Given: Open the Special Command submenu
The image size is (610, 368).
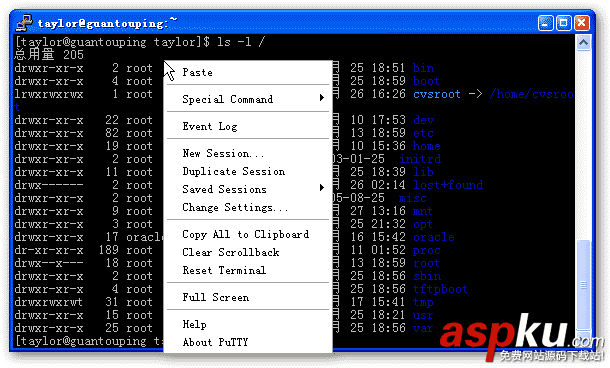Looking at the screenshot, I should (x=248, y=99).
